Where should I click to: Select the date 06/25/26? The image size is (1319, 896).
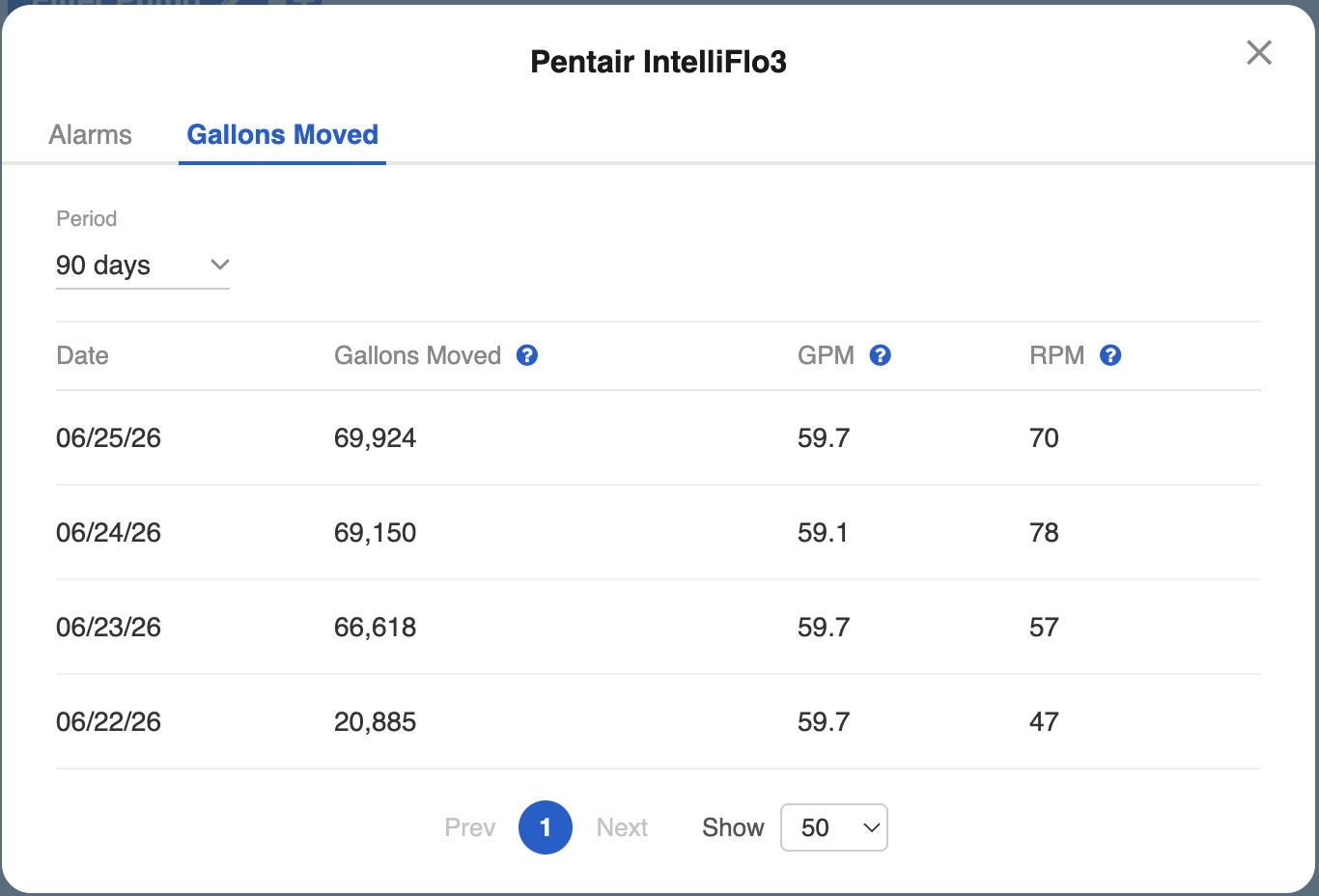(x=109, y=438)
